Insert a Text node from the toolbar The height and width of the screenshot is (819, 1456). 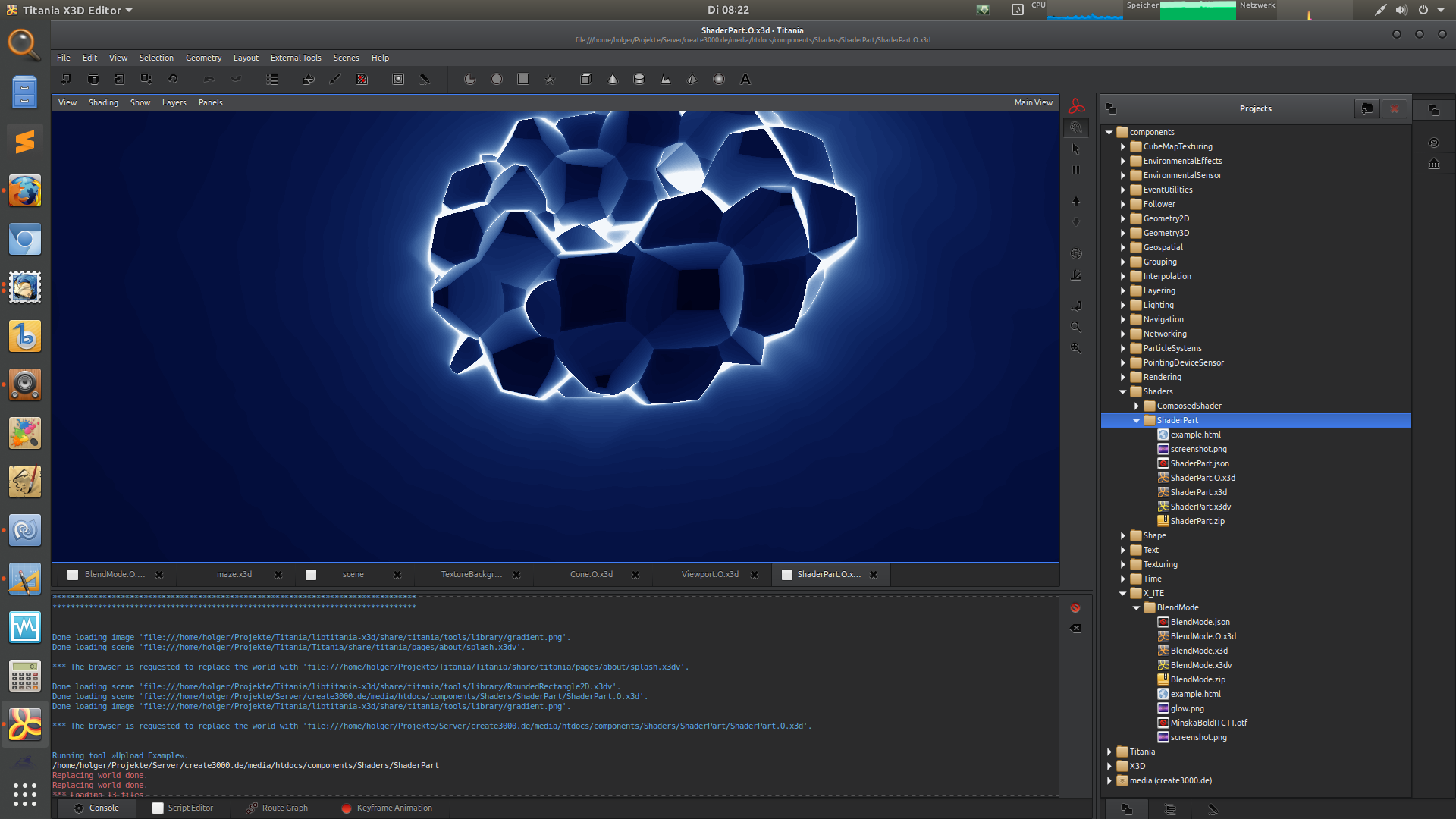point(745,79)
